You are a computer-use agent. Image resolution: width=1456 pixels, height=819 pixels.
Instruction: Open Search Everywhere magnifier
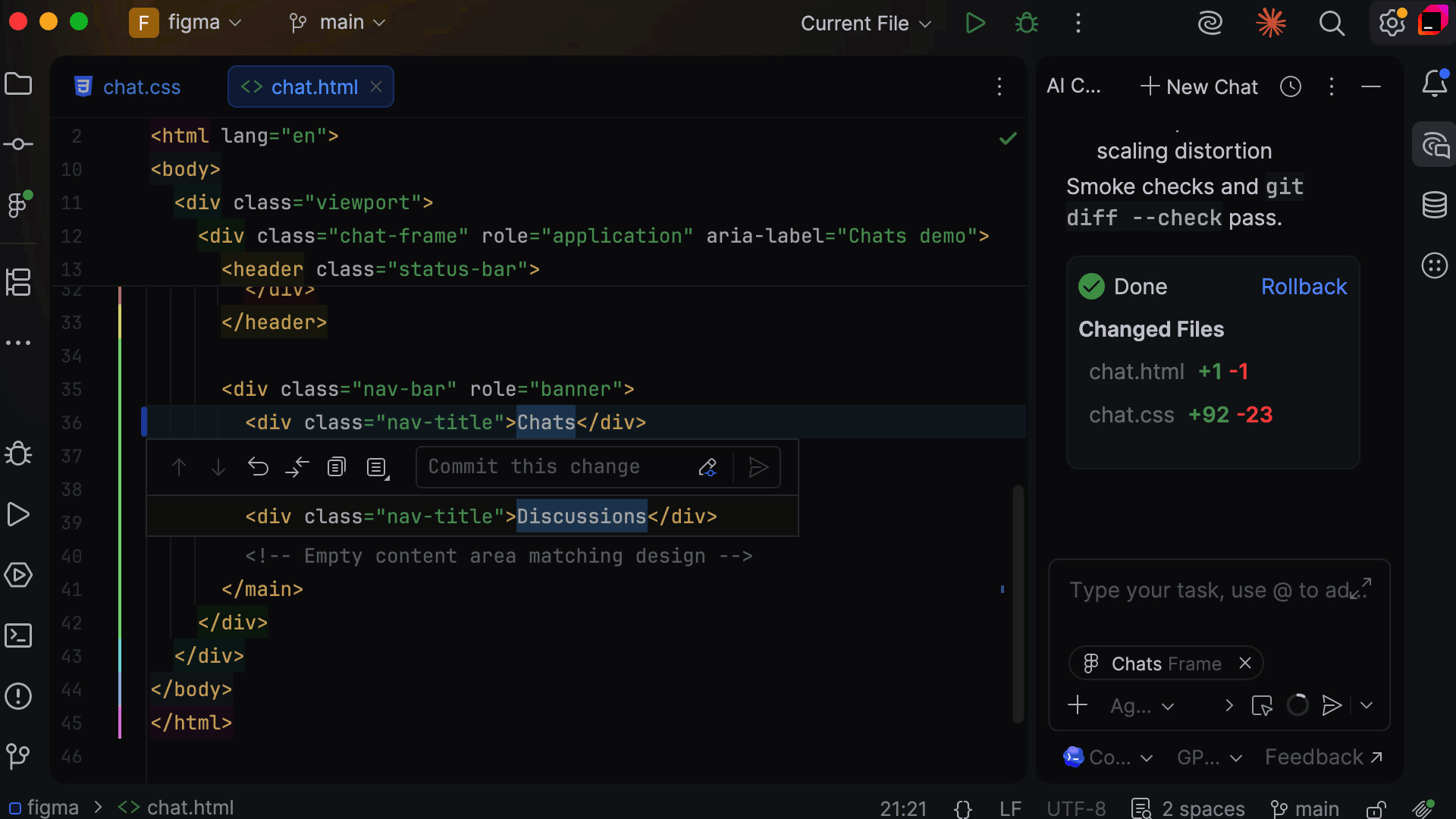coord(1332,23)
